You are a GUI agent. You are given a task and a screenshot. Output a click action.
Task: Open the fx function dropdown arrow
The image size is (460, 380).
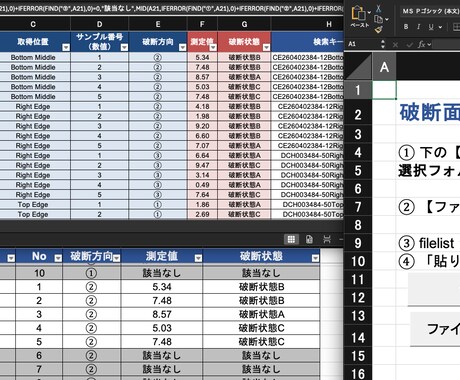pos(429,44)
